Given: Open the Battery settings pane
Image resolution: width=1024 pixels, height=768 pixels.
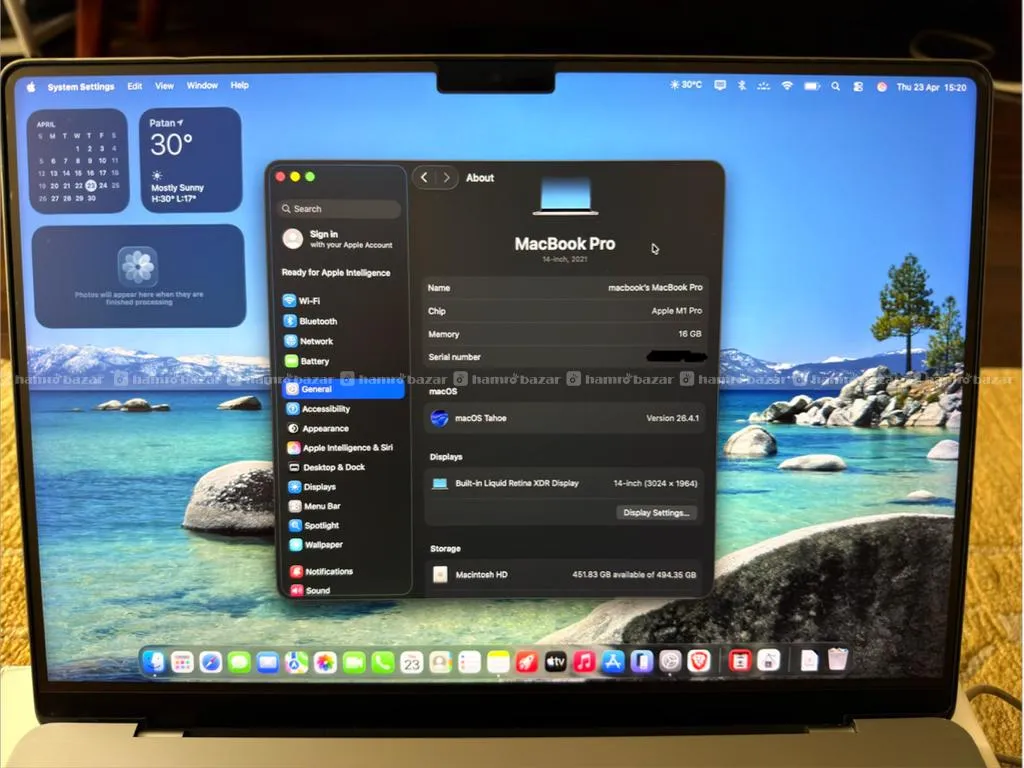Looking at the screenshot, I should (313, 361).
